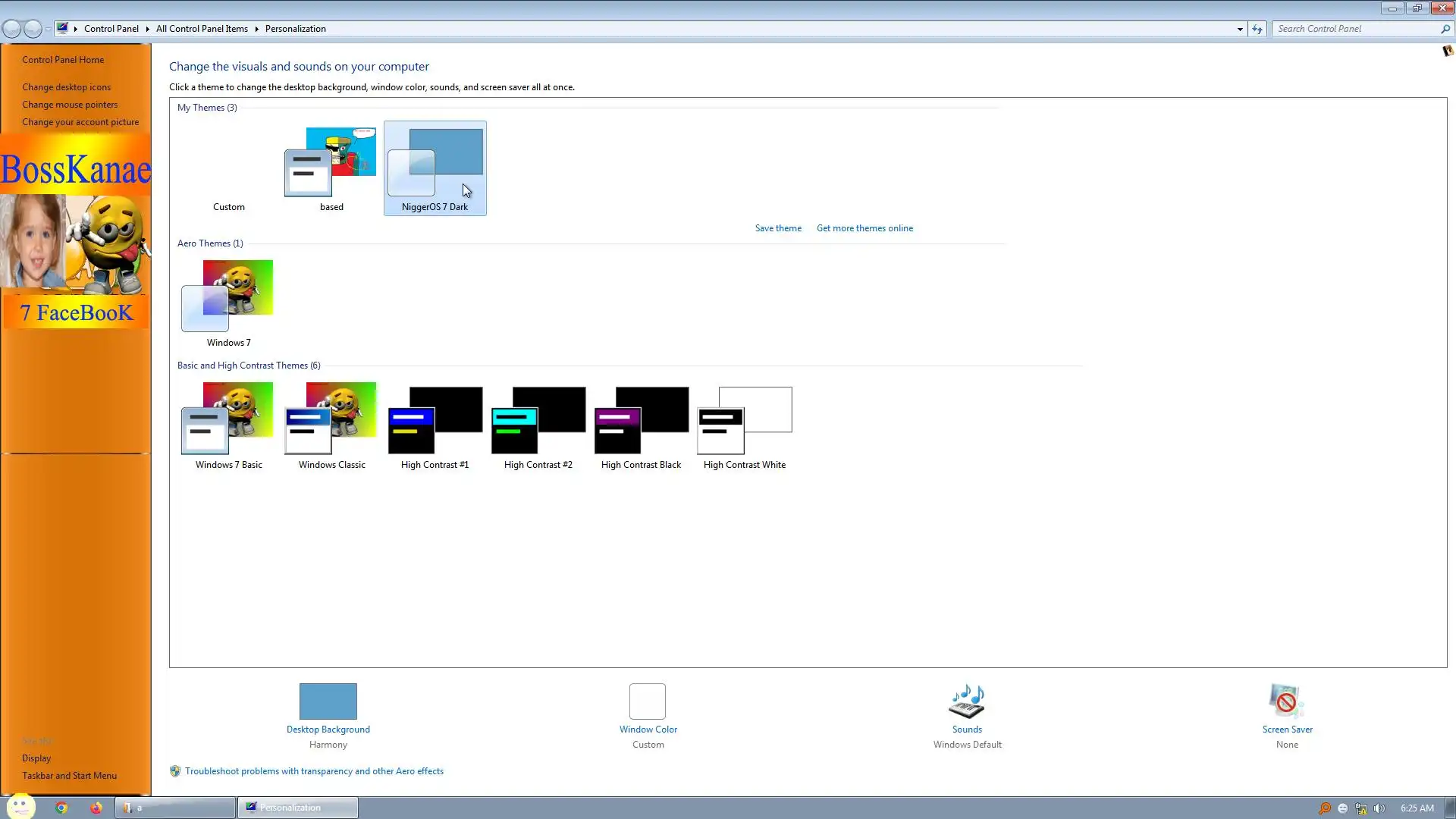Click the Save theme link
Image resolution: width=1456 pixels, height=819 pixels.
point(777,228)
